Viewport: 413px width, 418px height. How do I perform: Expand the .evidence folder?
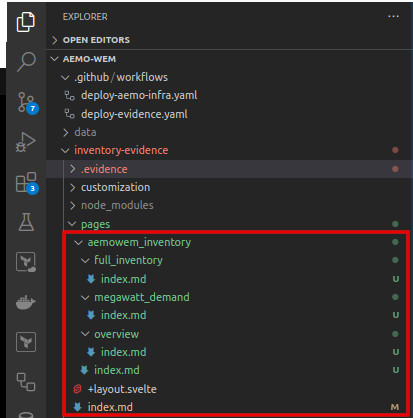click(x=72, y=169)
